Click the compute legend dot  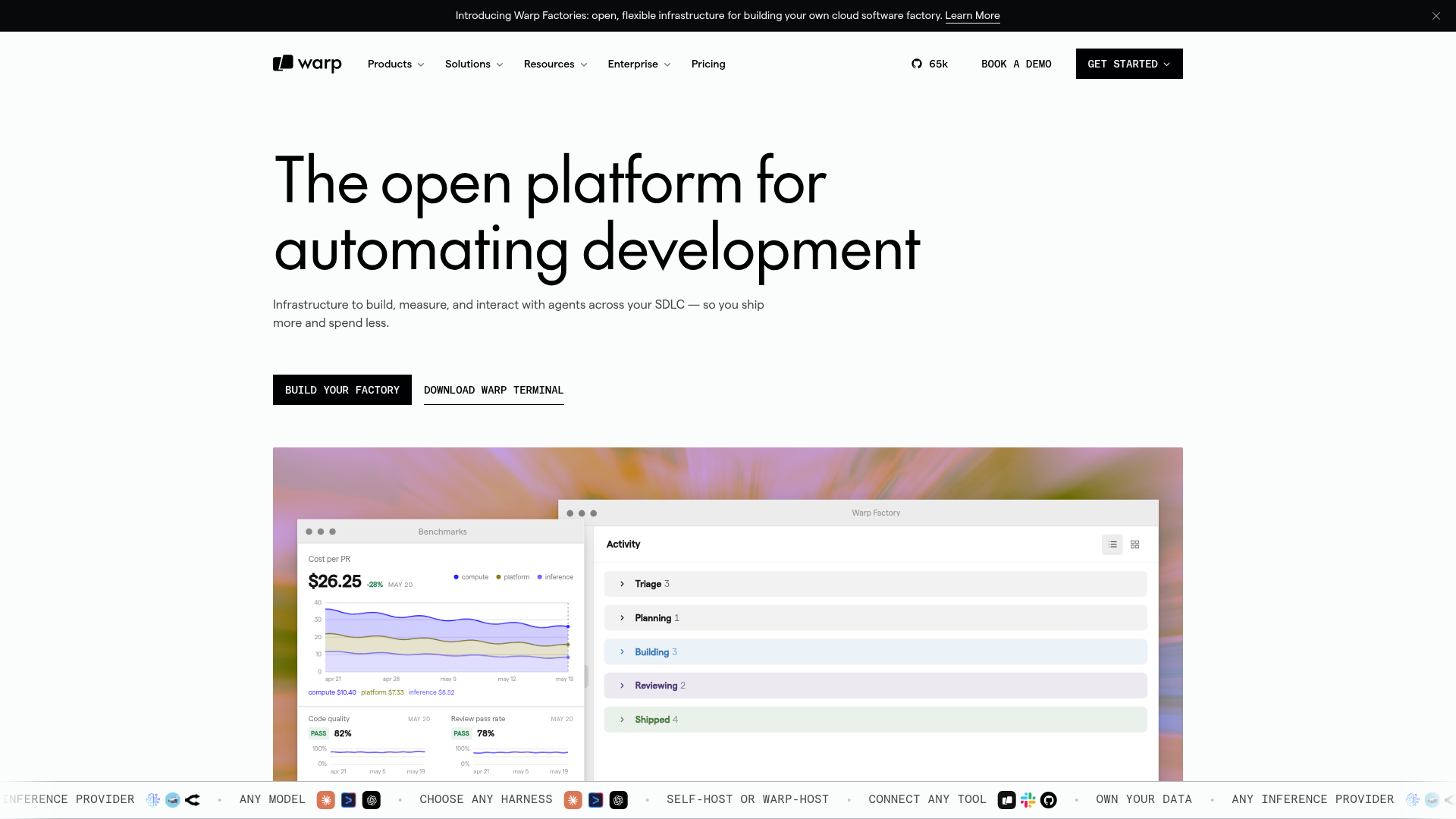tap(457, 577)
